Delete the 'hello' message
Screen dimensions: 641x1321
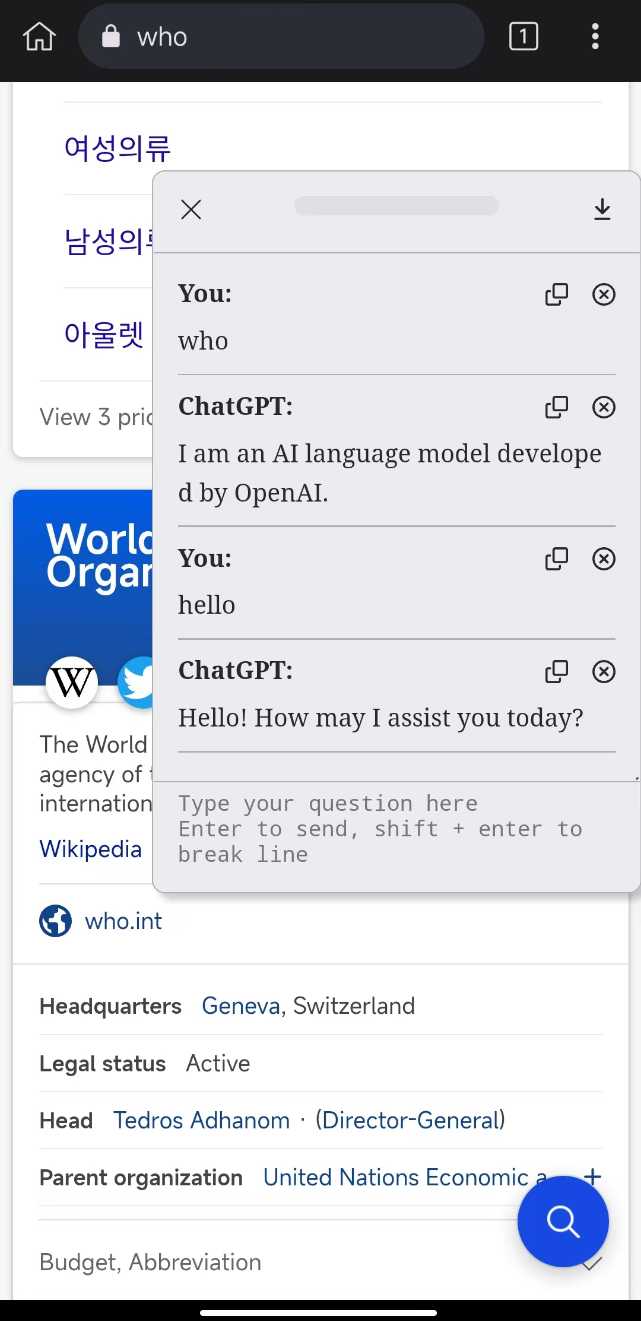click(x=604, y=559)
